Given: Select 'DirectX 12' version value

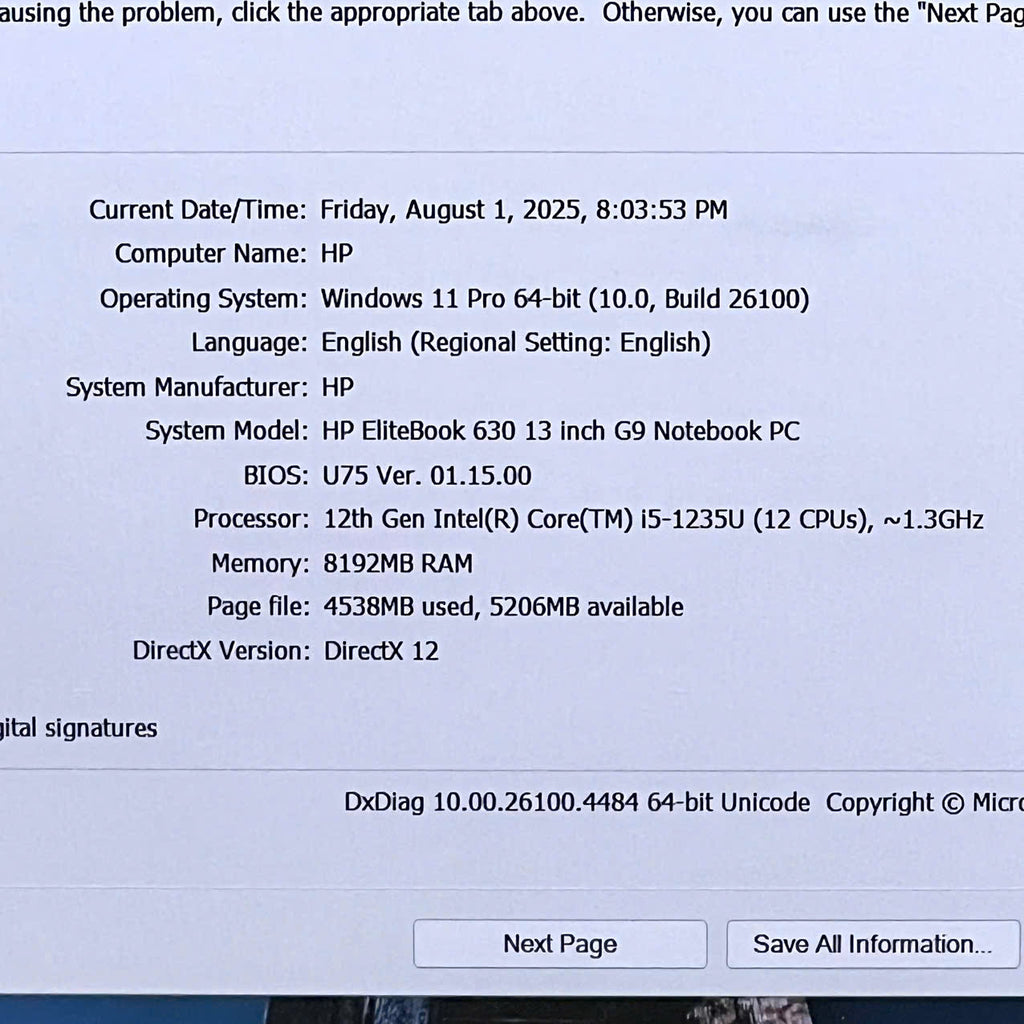Looking at the screenshot, I should tap(381, 651).
